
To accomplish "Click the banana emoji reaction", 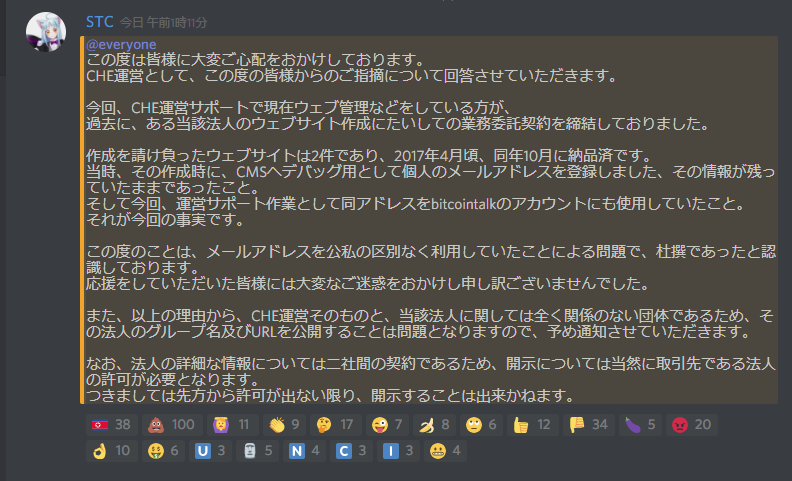I will tap(434, 425).
